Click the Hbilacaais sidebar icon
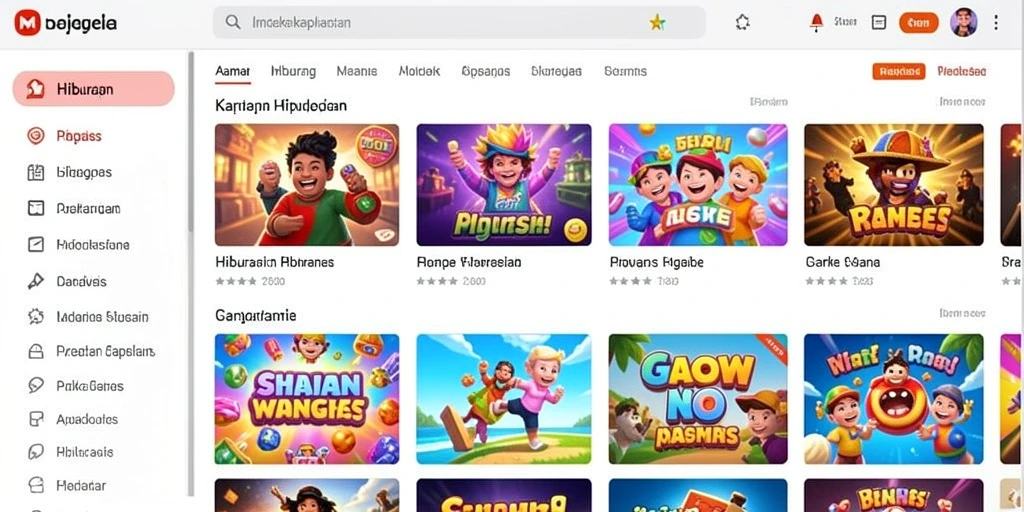This screenshot has width=1024, height=512. coord(35,452)
